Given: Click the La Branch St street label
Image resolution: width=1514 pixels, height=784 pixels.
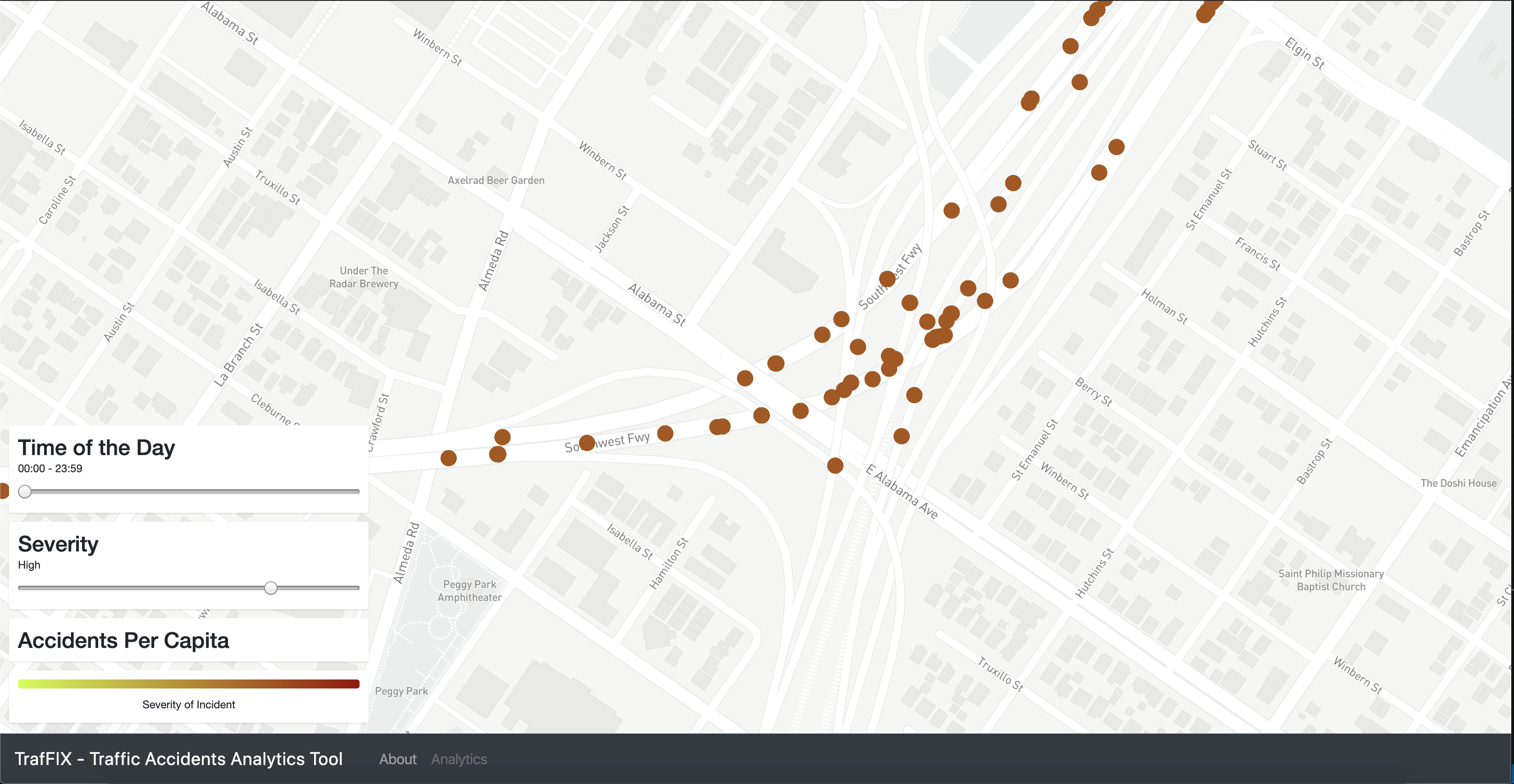Looking at the screenshot, I should (238, 355).
